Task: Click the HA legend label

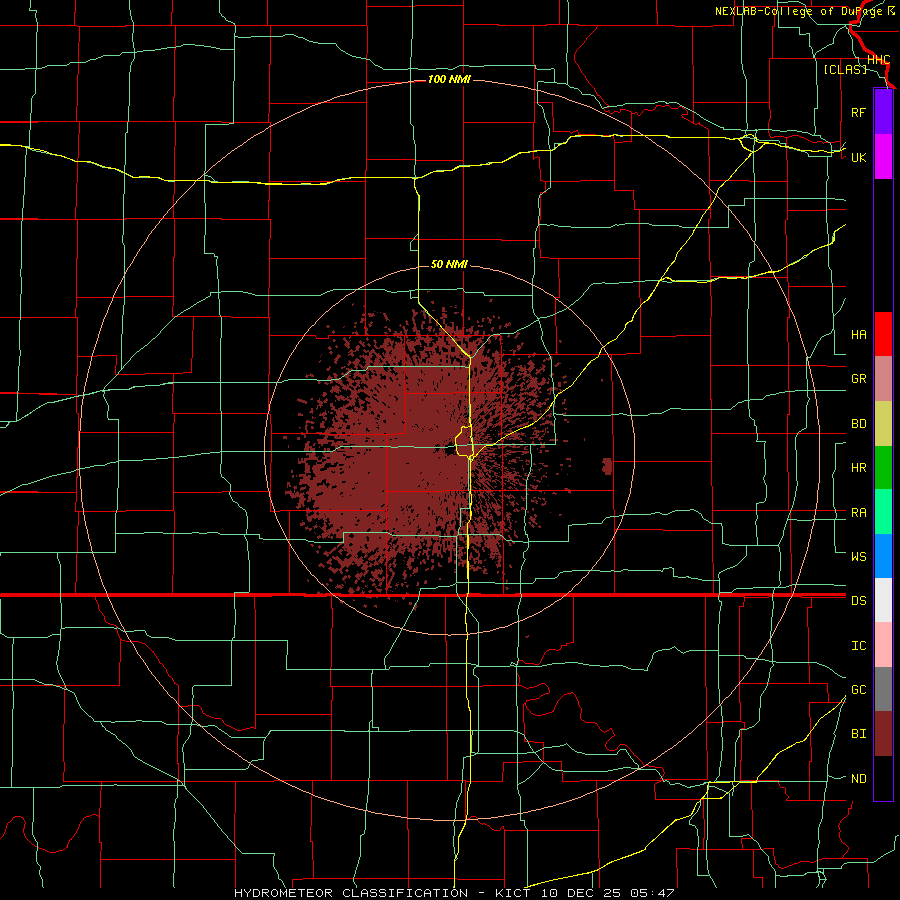Action: coord(858,334)
